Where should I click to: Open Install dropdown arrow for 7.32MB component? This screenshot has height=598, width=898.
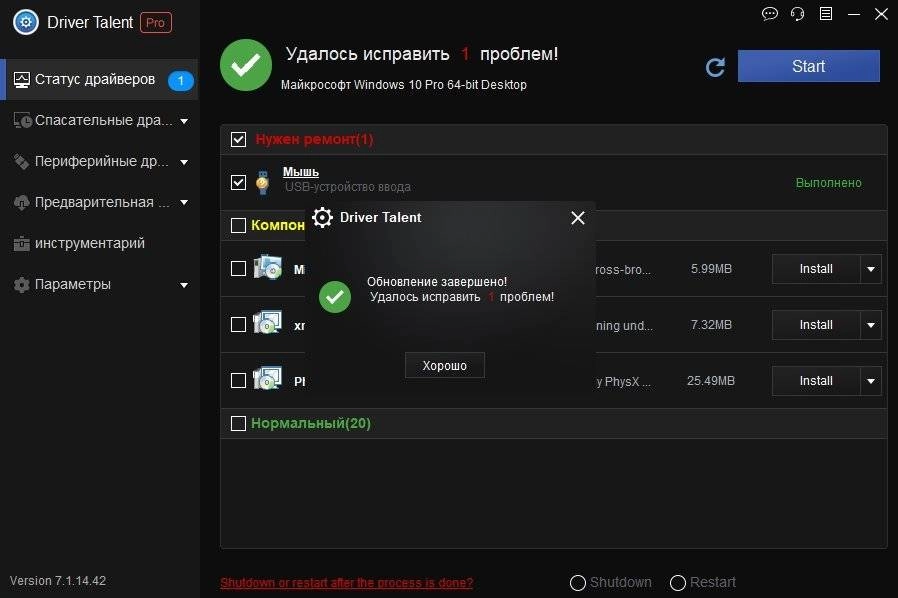[871, 325]
